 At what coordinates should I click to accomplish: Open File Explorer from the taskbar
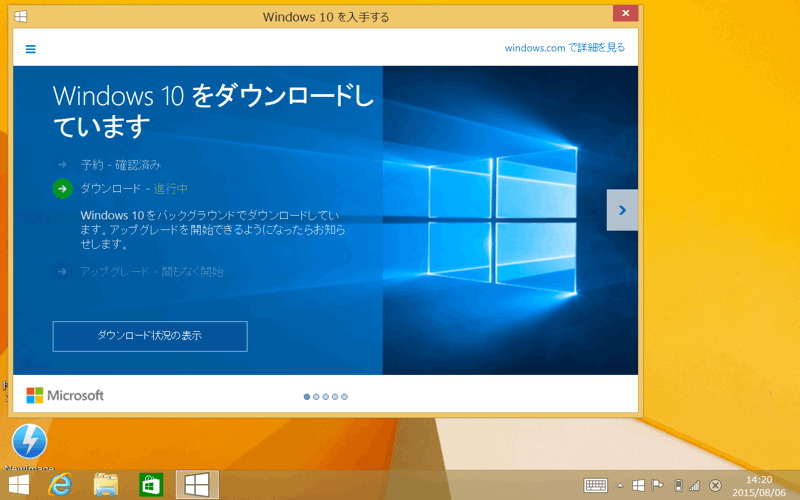point(106,485)
